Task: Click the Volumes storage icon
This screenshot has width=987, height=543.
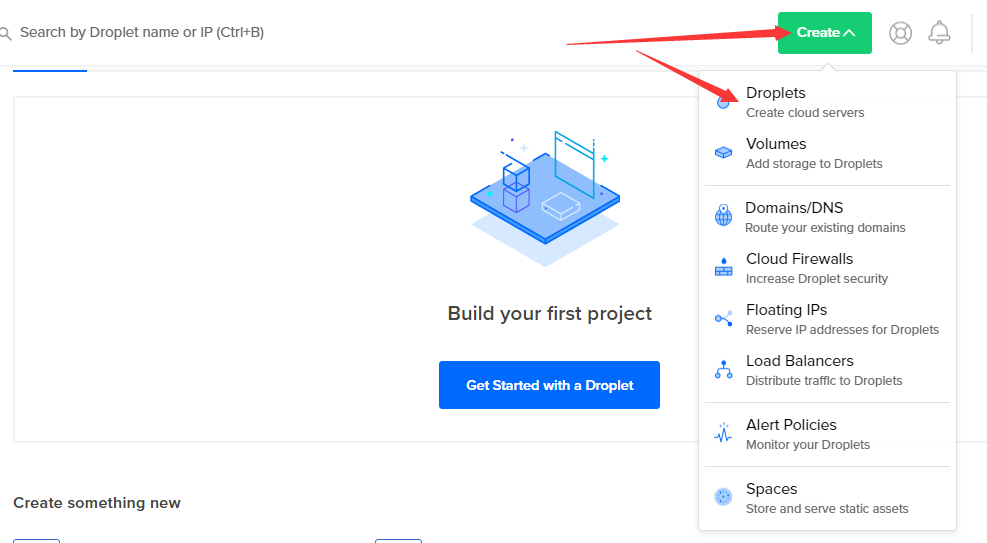Action: coord(723,152)
